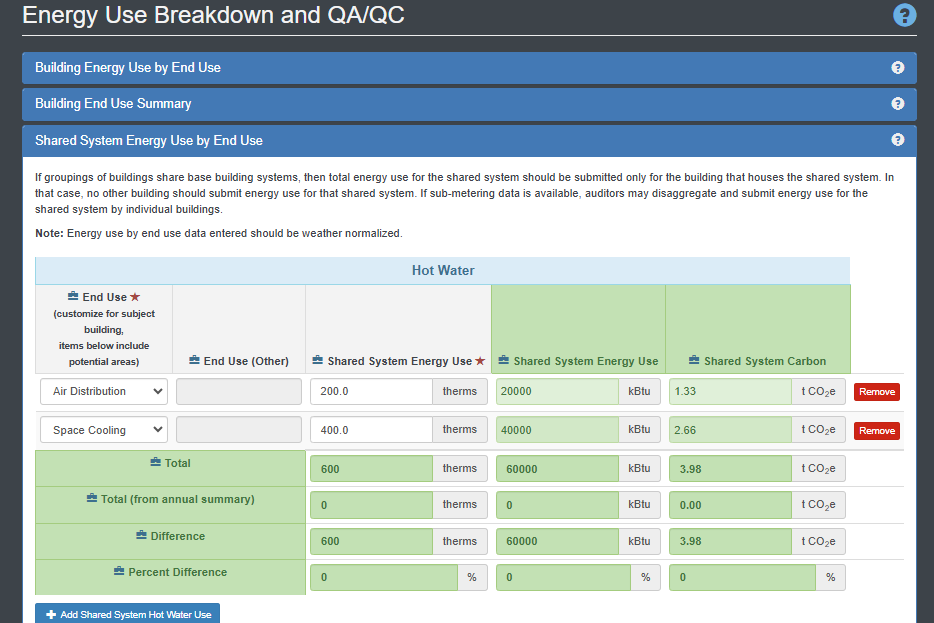
Task: Click briefcase icon beside Shared System Carbon header
Action: click(694, 360)
